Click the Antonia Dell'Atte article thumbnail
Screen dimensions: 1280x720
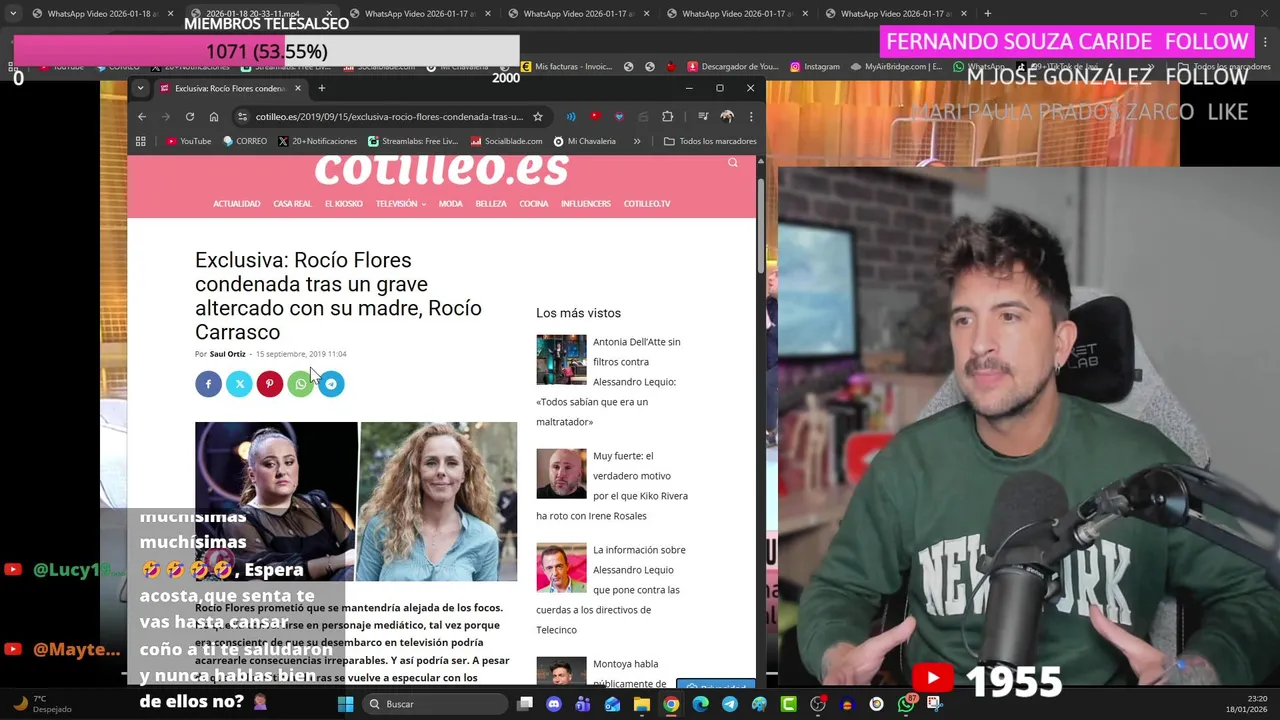[561, 360]
